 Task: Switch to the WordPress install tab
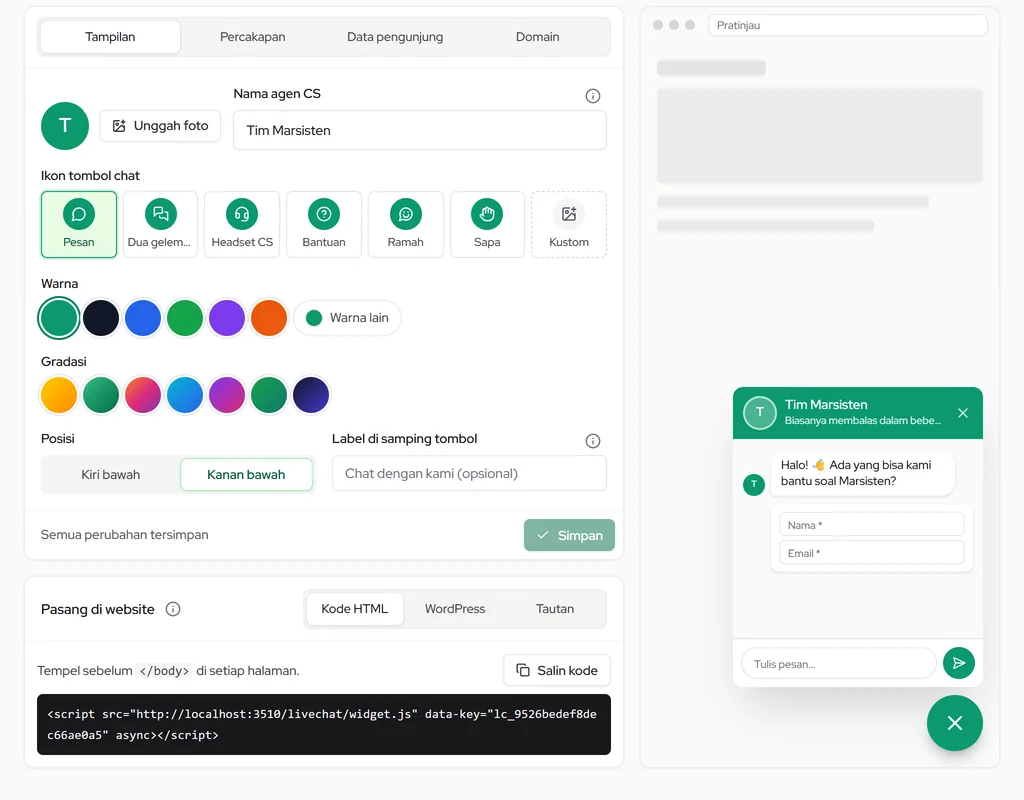[x=455, y=609]
